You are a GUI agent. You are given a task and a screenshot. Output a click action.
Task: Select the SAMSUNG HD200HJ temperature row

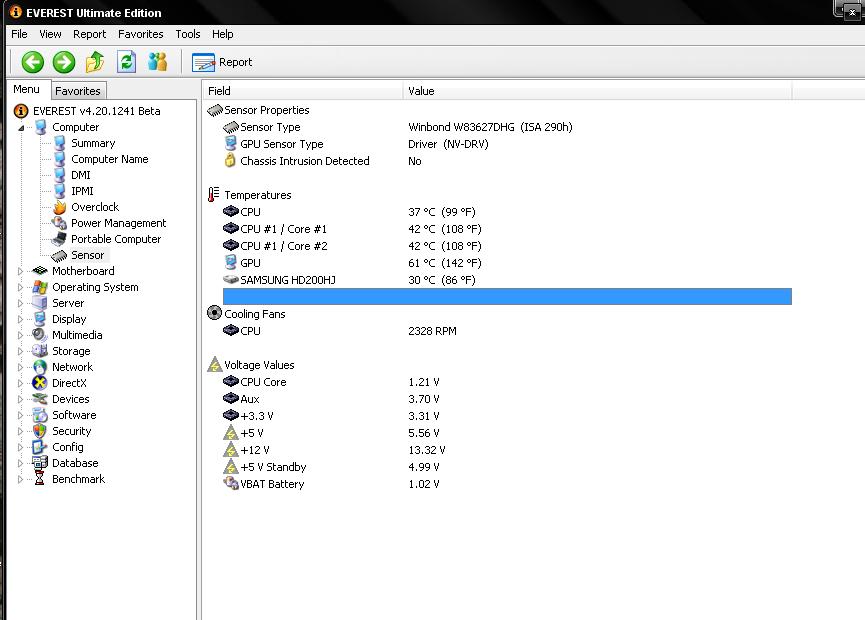point(507,280)
